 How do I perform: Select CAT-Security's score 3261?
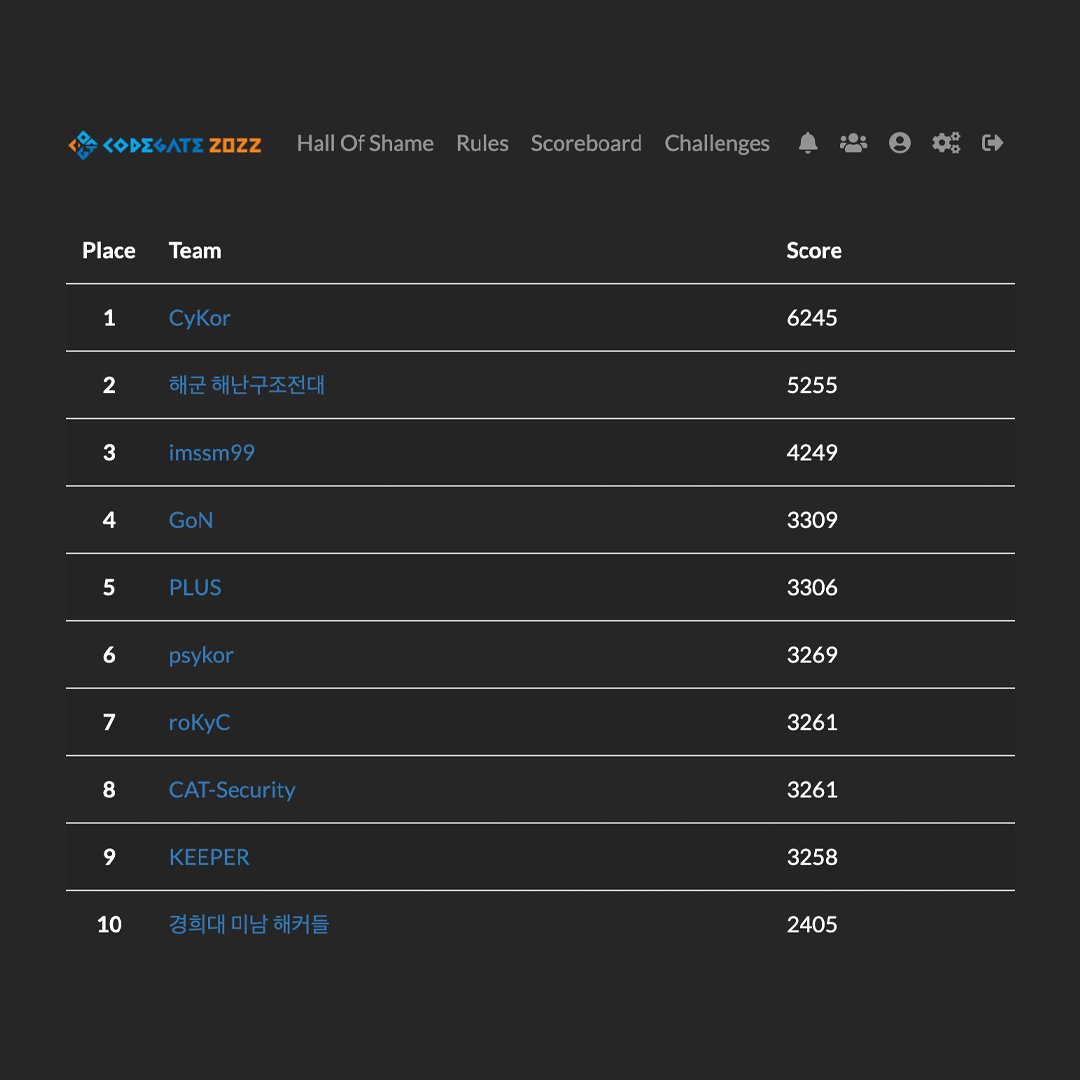click(x=812, y=790)
